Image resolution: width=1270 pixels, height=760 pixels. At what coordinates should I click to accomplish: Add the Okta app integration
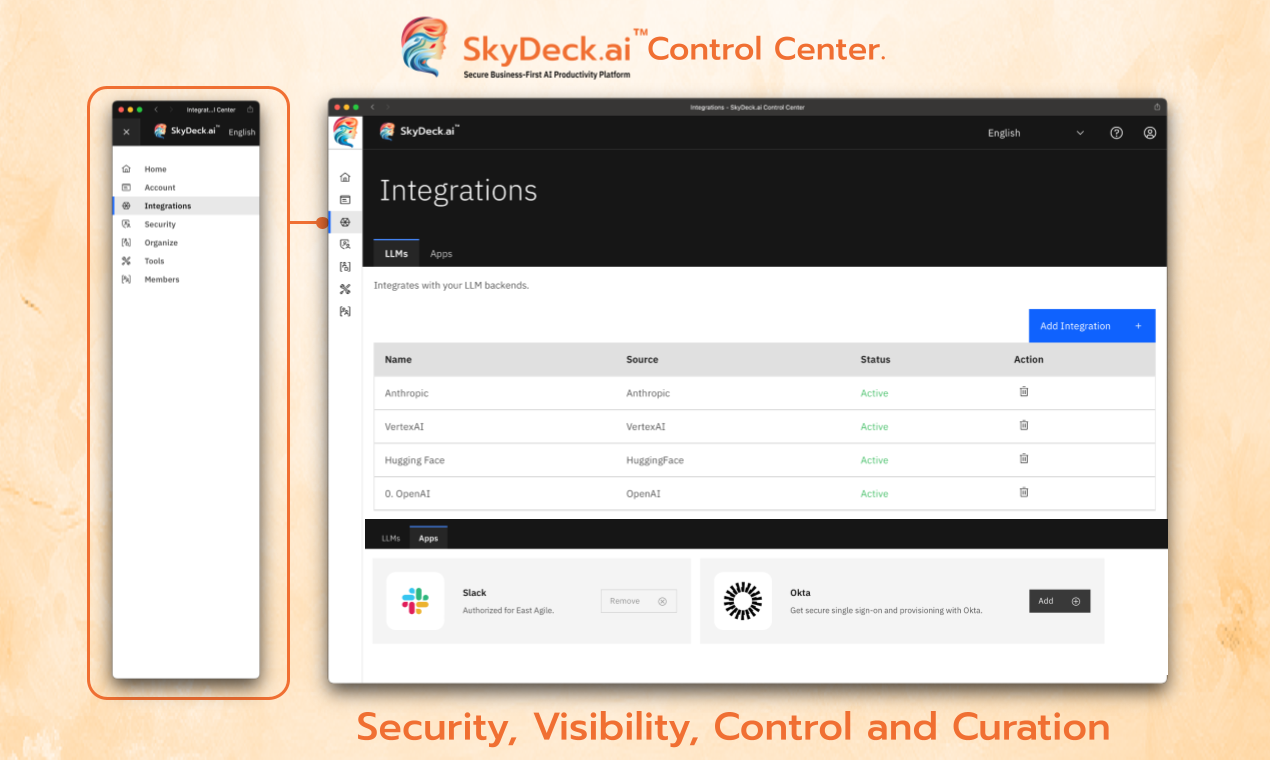1060,601
